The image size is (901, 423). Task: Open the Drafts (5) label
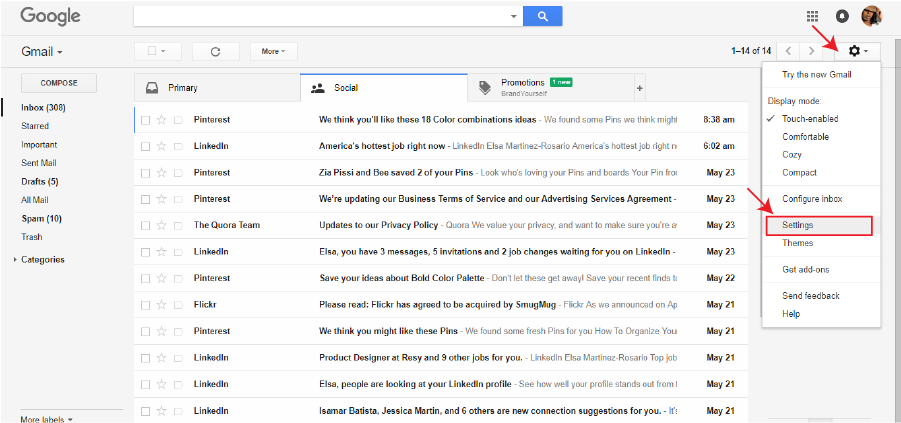click(x=40, y=182)
